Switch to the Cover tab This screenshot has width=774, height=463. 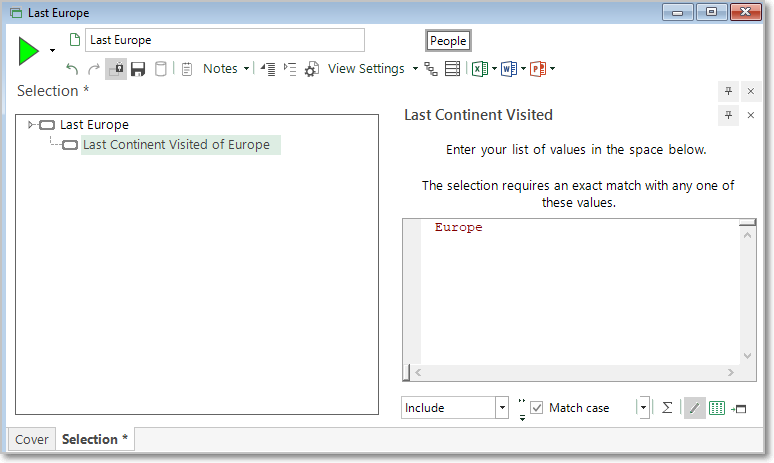tap(32, 439)
